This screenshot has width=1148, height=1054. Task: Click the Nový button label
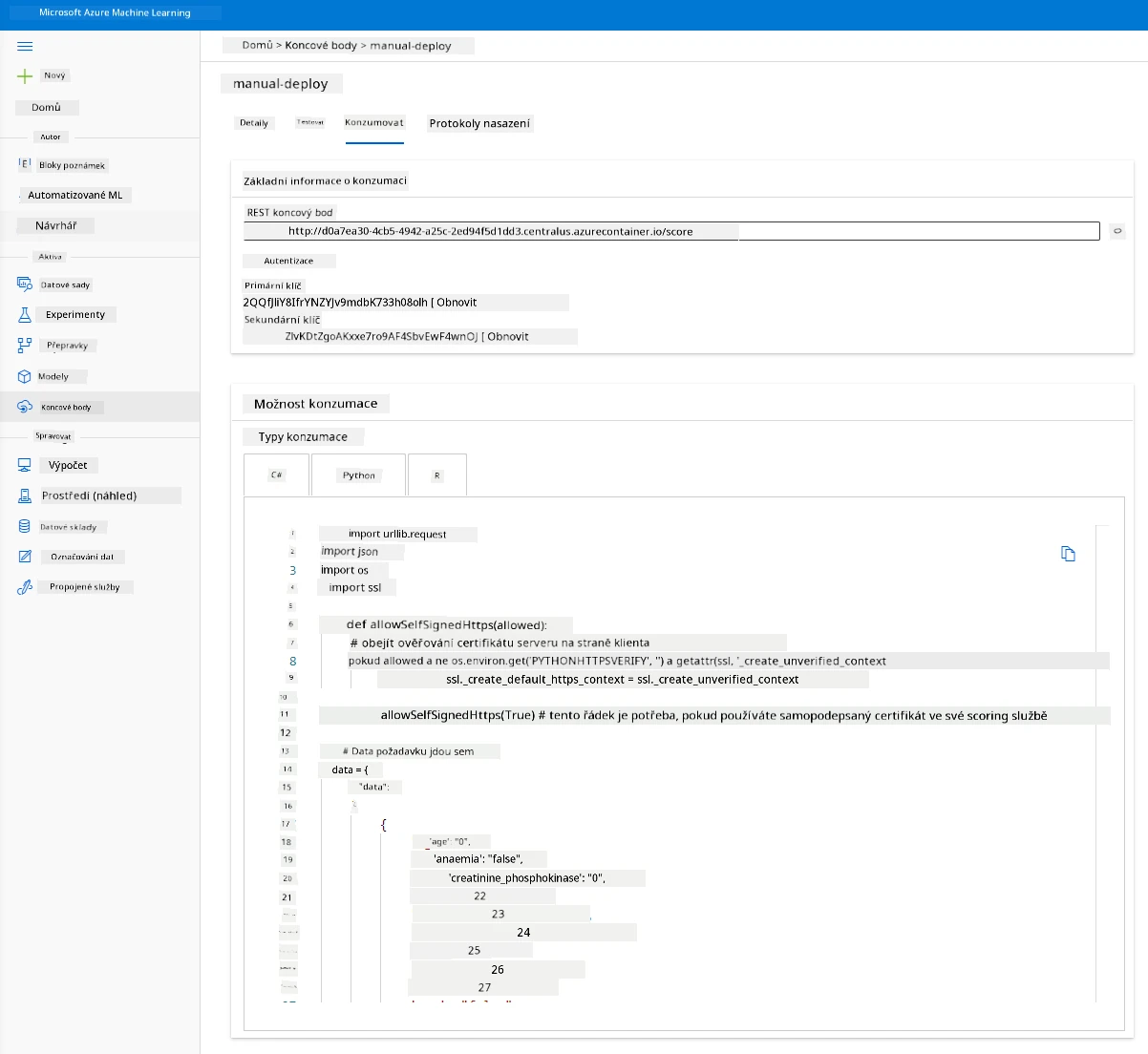click(x=54, y=75)
